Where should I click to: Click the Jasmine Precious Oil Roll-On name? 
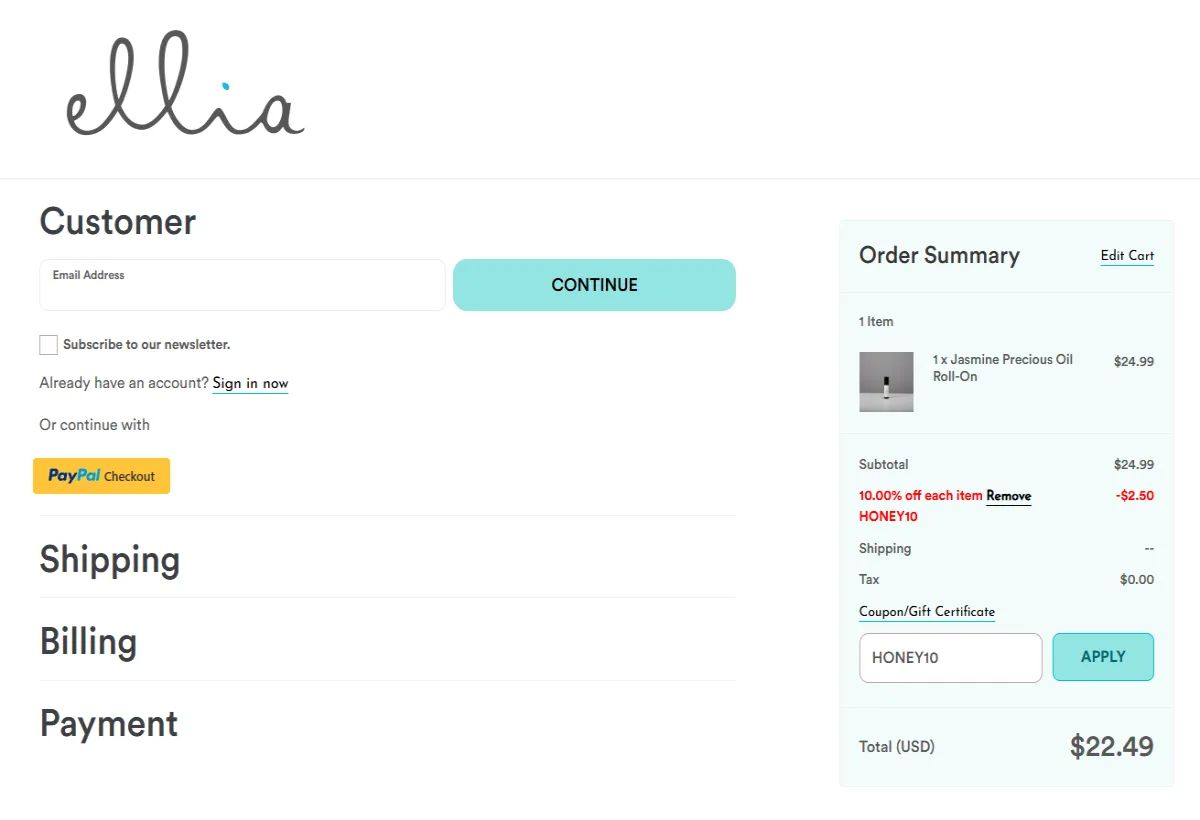pos(1002,368)
